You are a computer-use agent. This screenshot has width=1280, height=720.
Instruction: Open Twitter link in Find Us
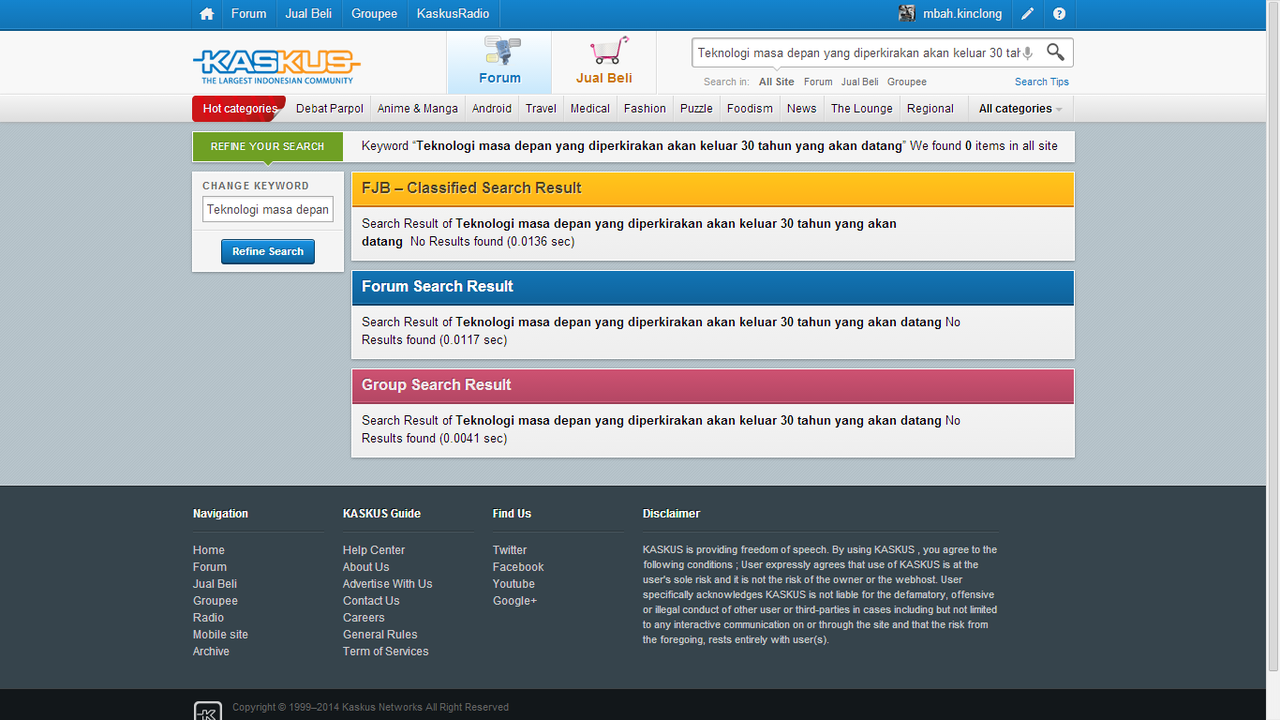coord(510,550)
